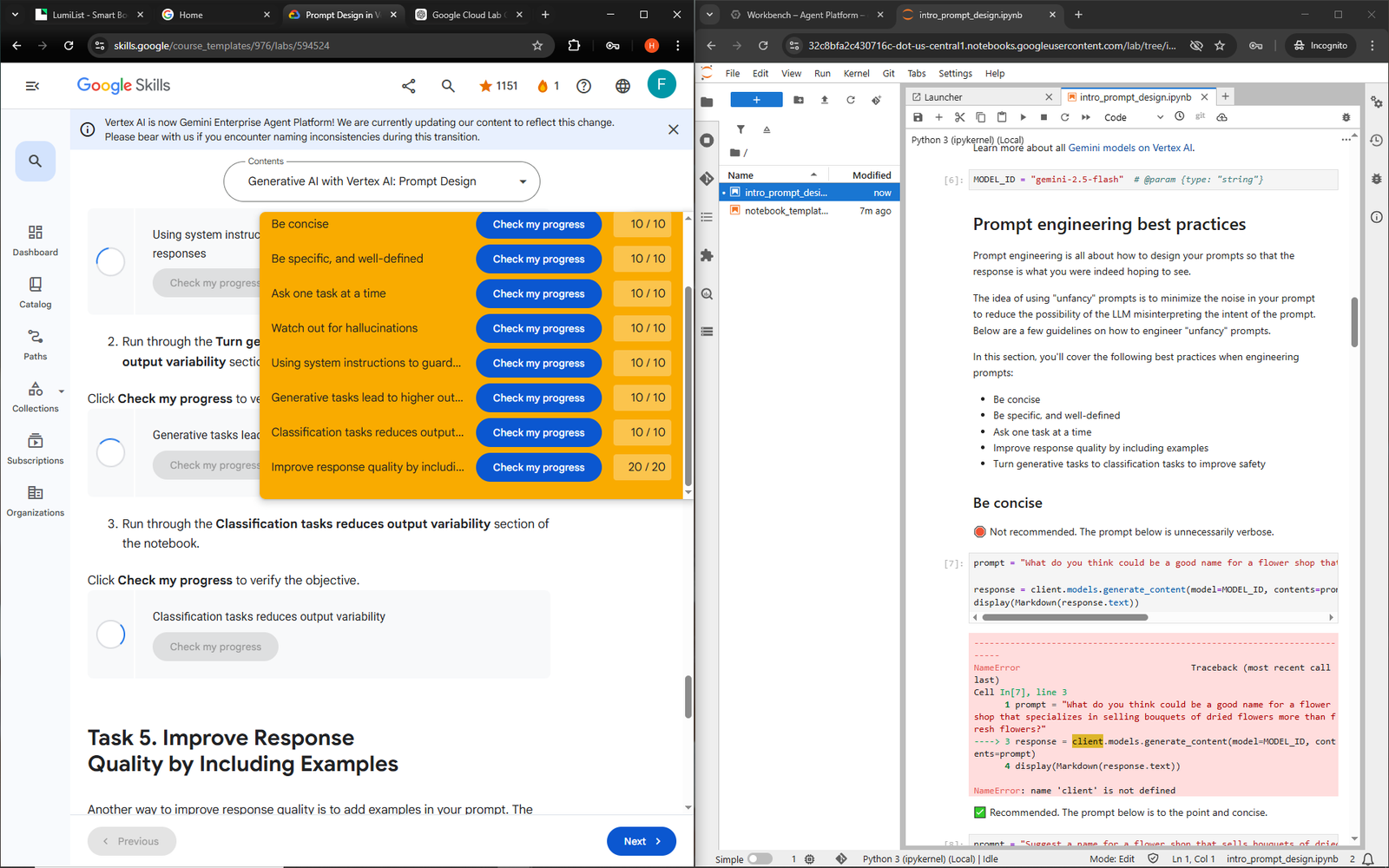The image size is (1389, 868).
Task: Cut selected cell with the scissors icon
Action: point(959,117)
